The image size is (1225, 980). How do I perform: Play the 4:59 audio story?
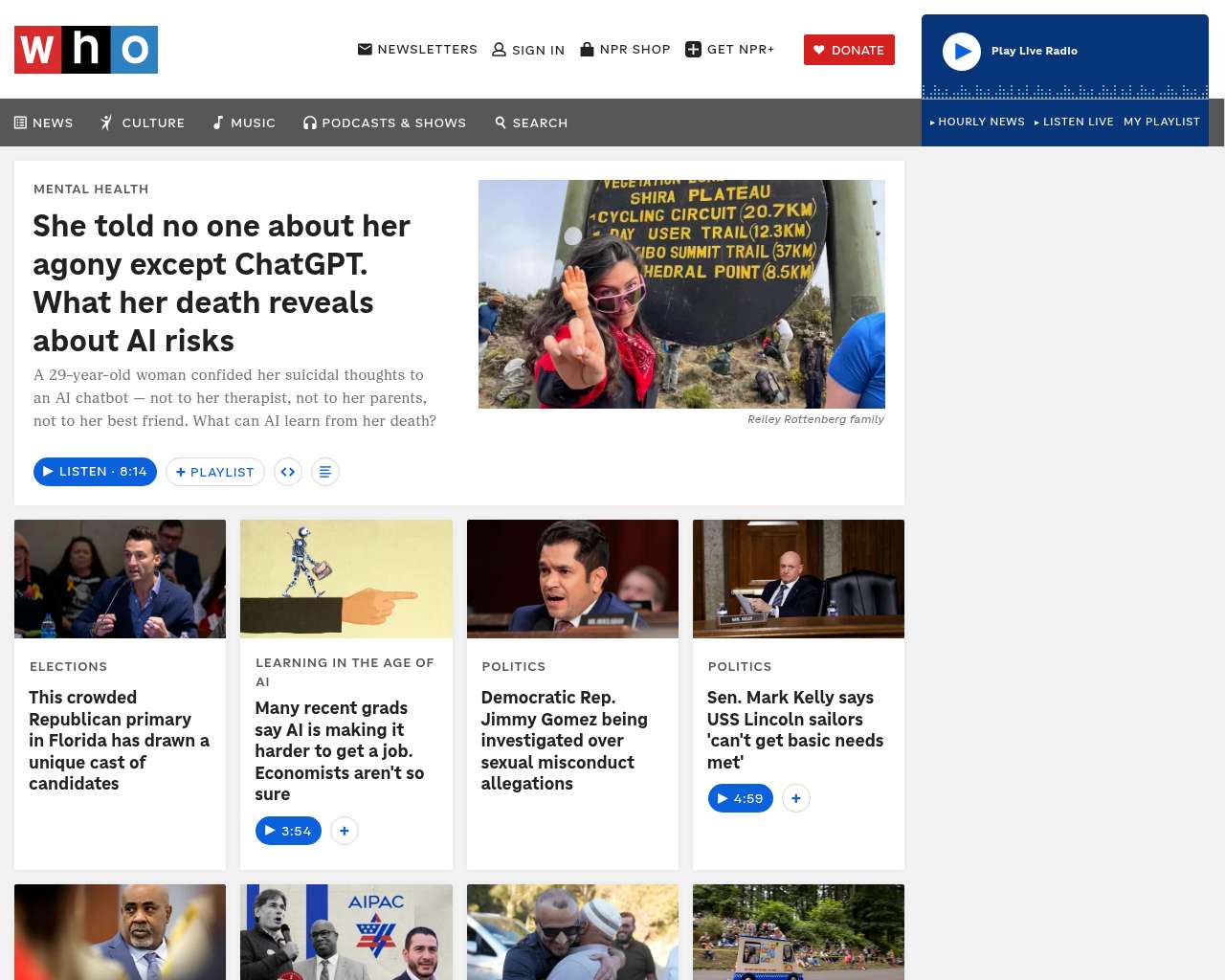(x=741, y=798)
